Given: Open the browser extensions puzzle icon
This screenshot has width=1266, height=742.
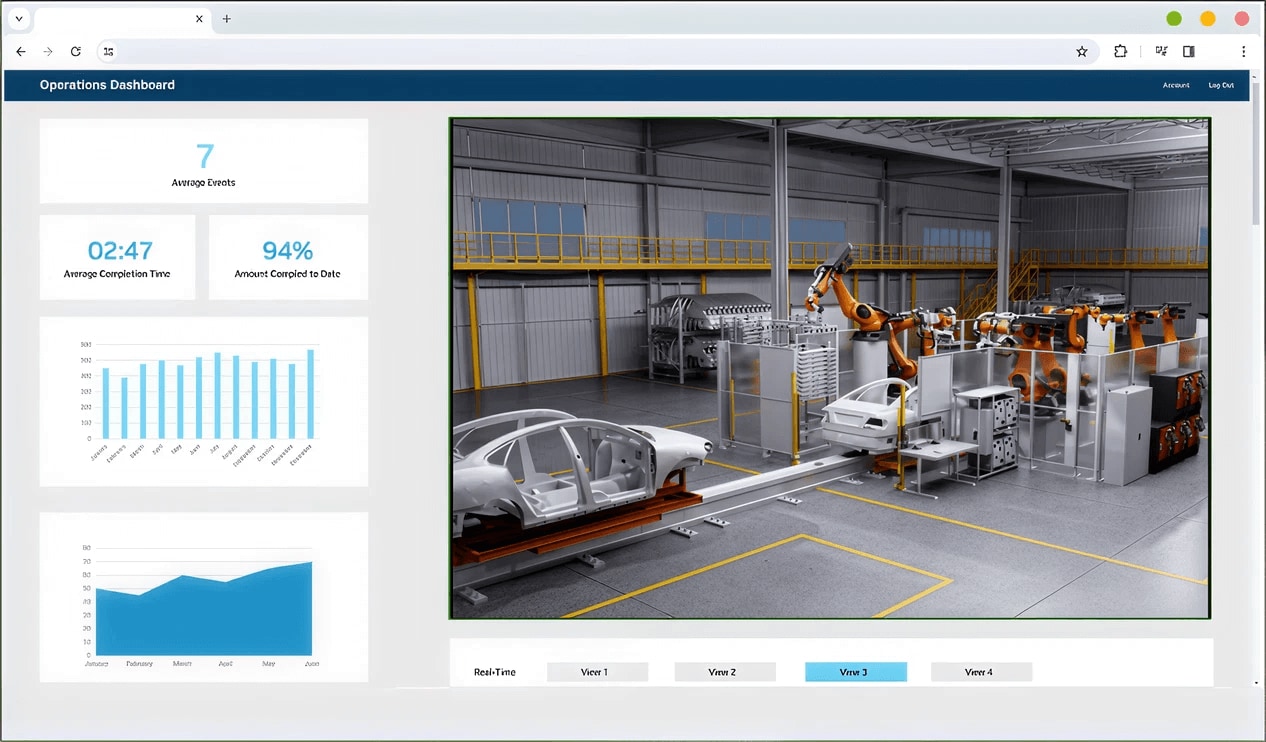Looking at the screenshot, I should [1120, 51].
